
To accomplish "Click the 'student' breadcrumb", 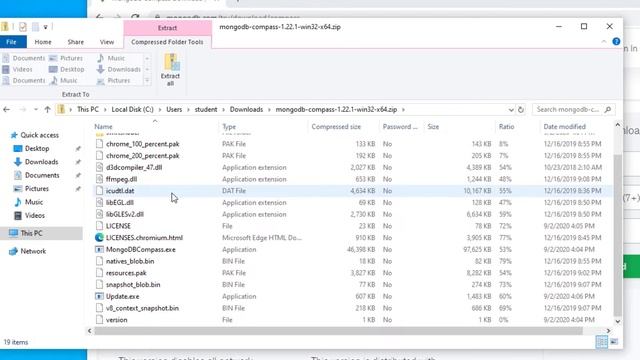I will pyautogui.click(x=206, y=109).
